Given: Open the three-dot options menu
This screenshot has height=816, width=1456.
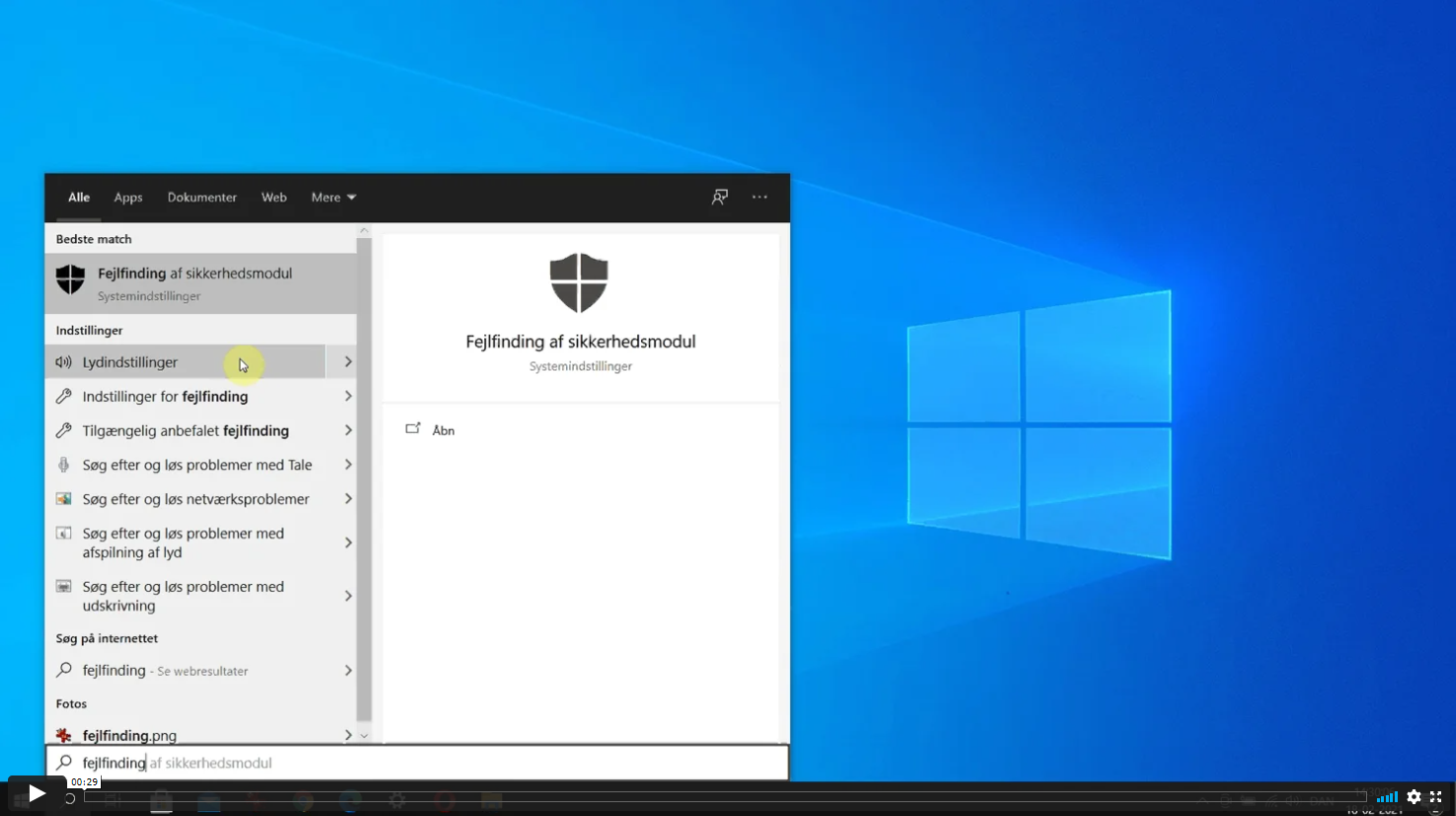Looking at the screenshot, I should (760, 197).
